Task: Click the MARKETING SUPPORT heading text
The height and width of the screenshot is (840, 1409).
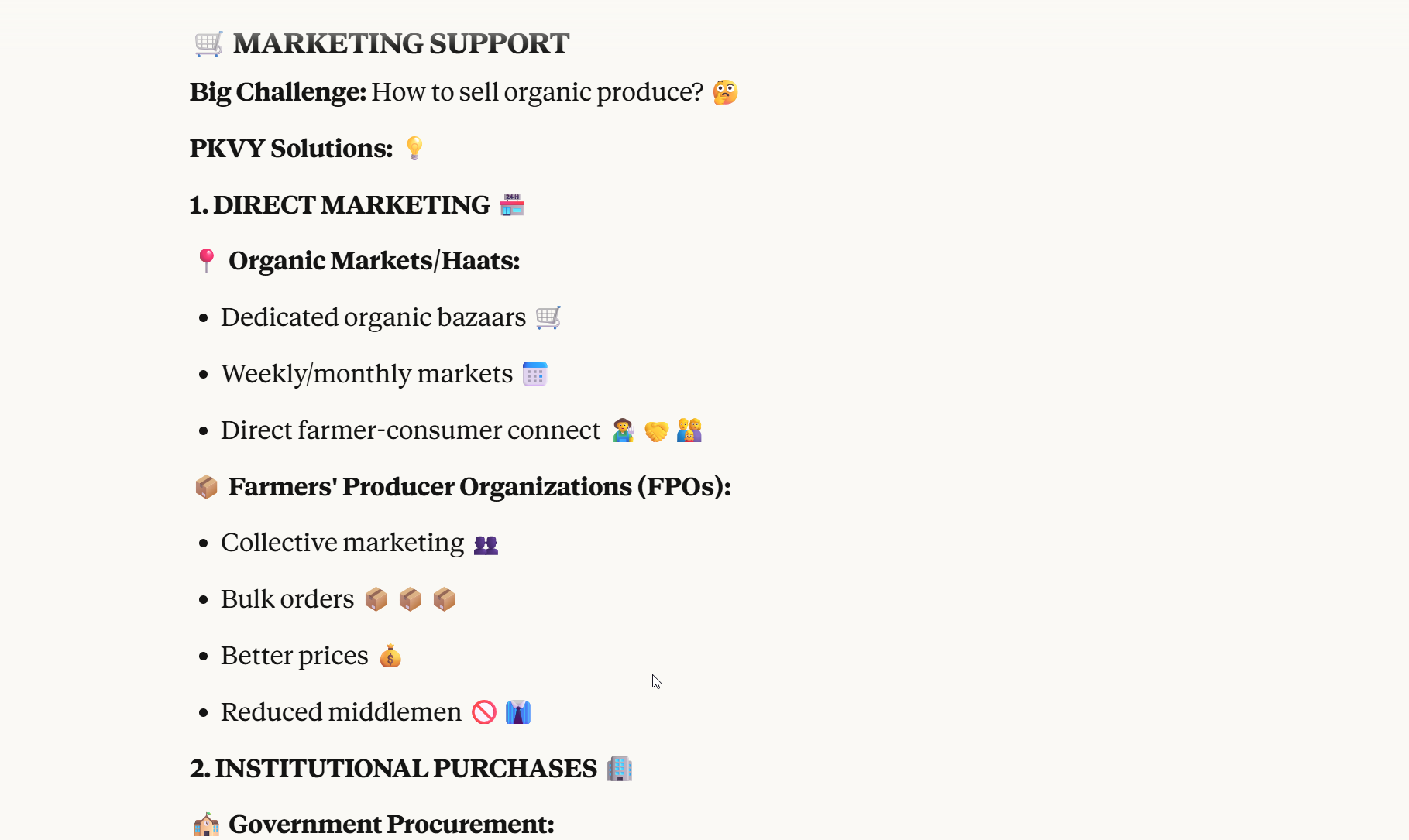Action: point(400,44)
